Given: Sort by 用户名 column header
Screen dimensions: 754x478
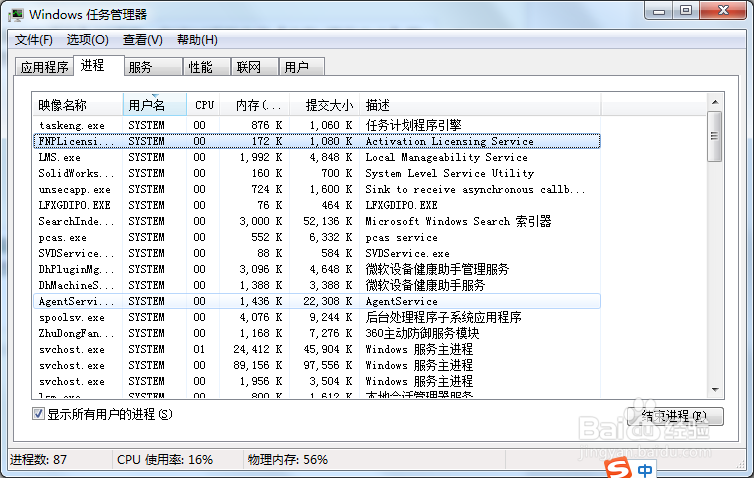Looking at the screenshot, I should click(x=155, y=105).
